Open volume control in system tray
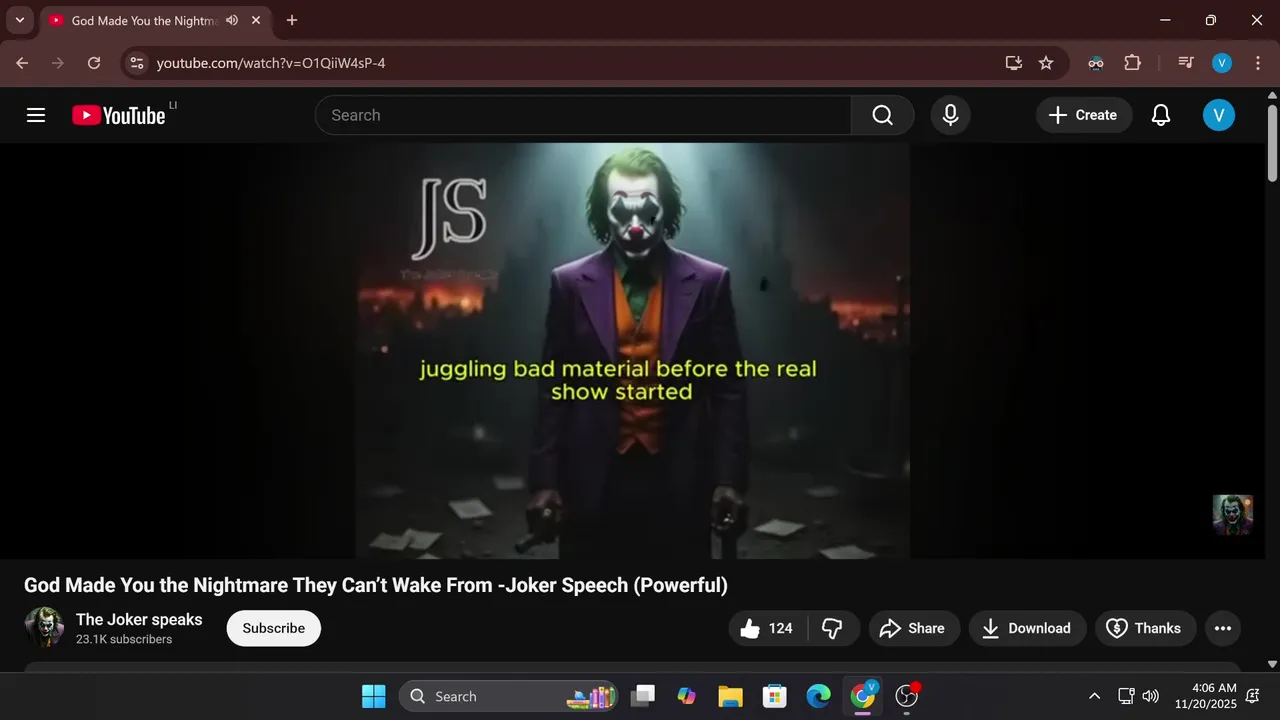This screenshot has height=720, width=1280. [x=1150, y=696]
